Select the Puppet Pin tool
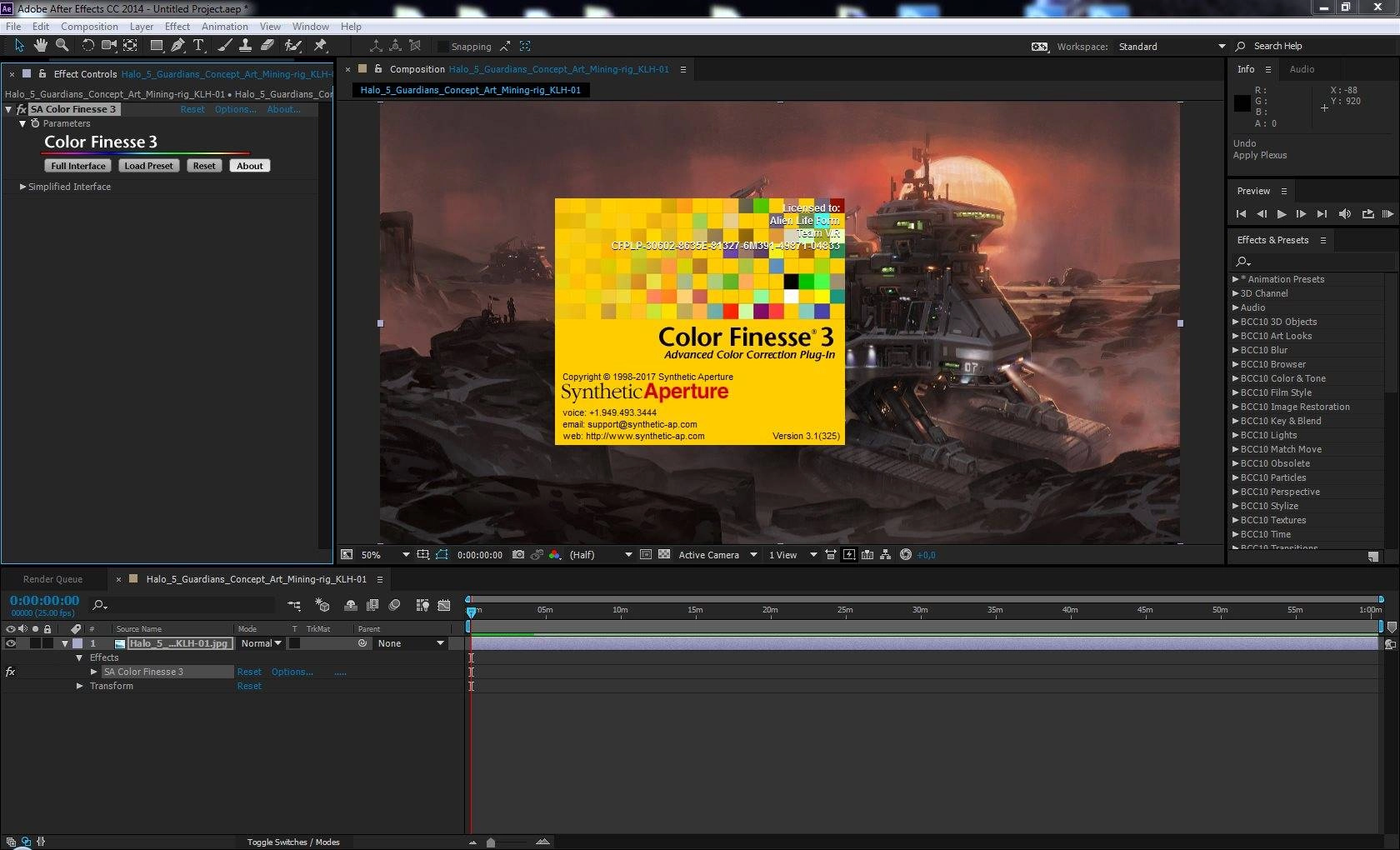 coord(320,46)
